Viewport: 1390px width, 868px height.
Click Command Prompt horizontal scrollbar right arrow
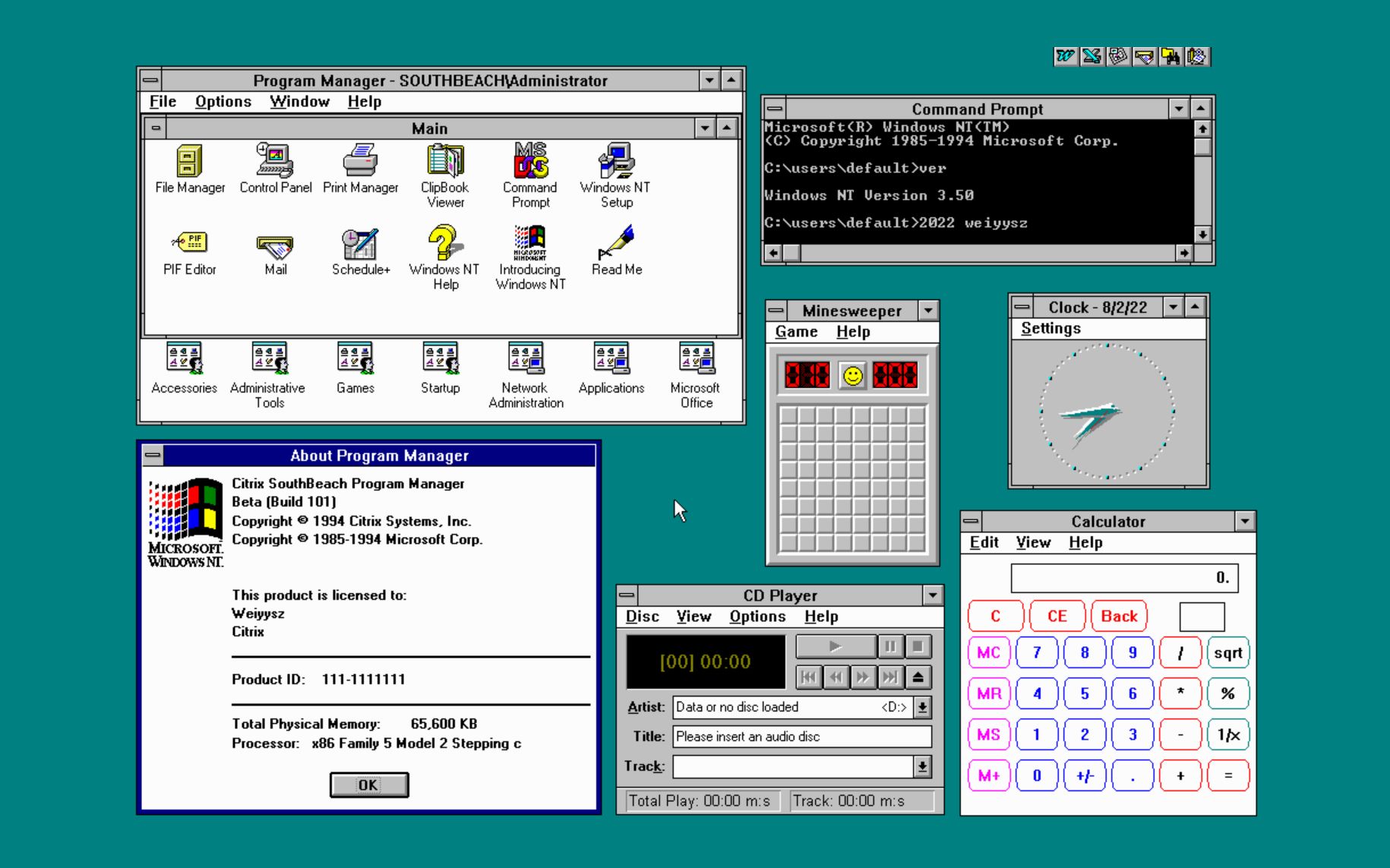click(x=1184, y=253)
